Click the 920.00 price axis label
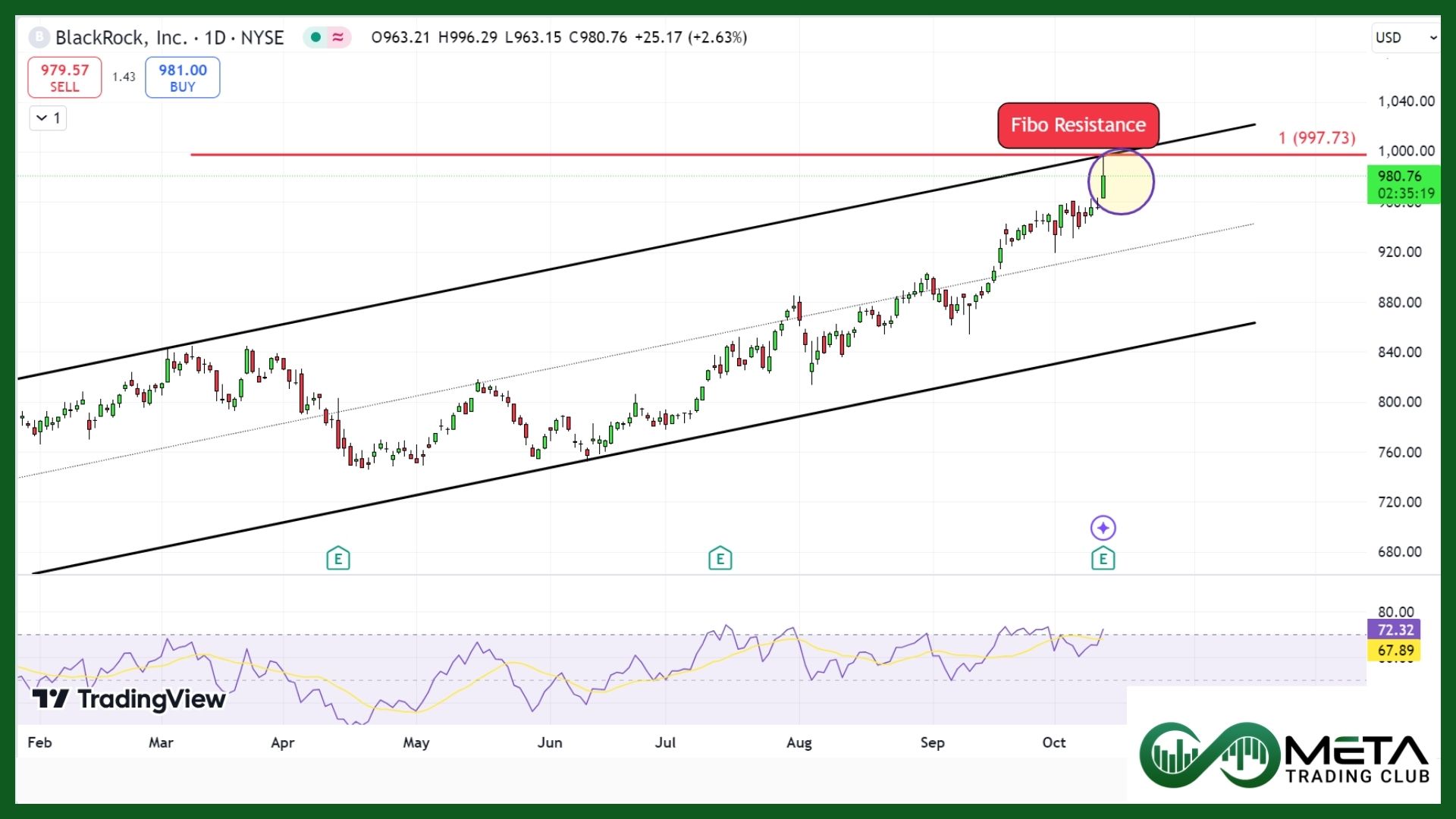This screenshot has width=1456, height=819. (x=1400, y=252)
